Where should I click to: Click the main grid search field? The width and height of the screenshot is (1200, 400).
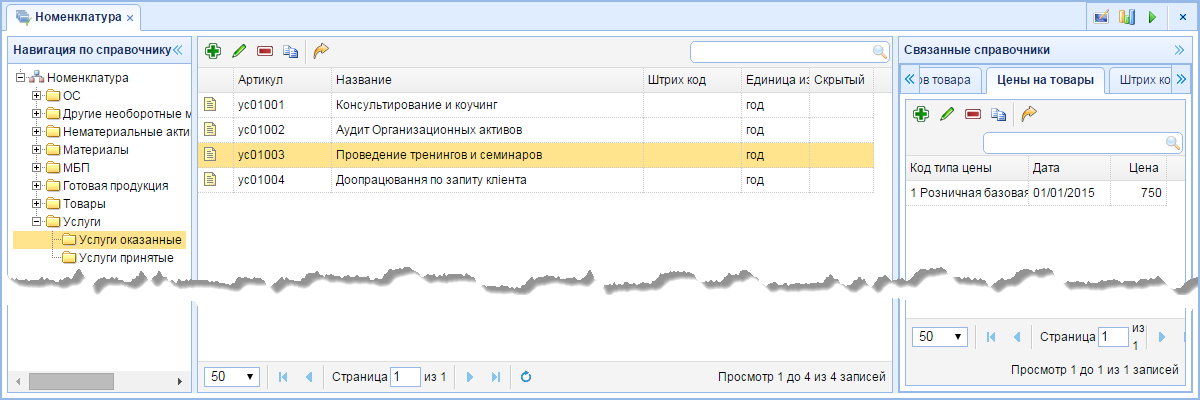click(790, 51)
